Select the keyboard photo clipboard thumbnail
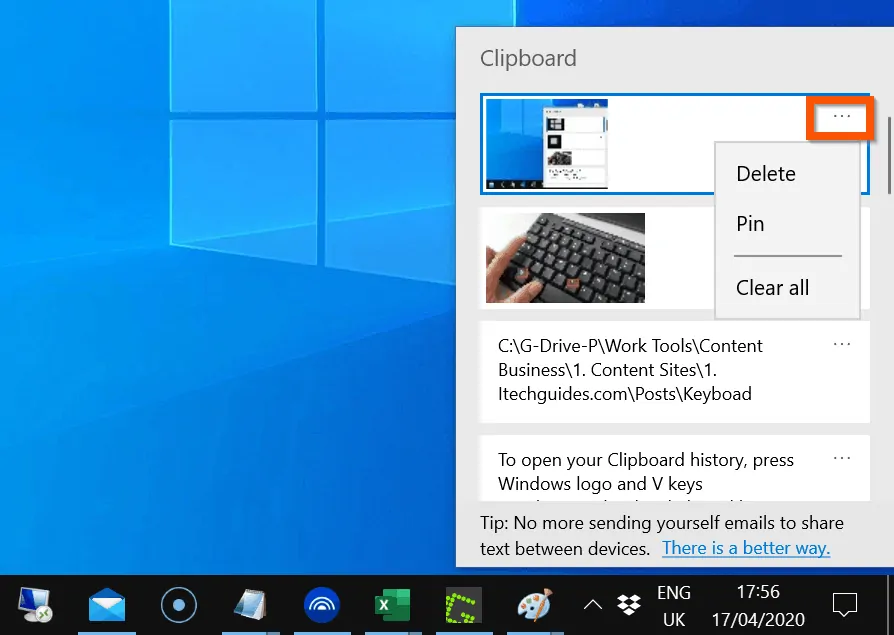This screenshot has height=635, width=894. click(565, 257)
